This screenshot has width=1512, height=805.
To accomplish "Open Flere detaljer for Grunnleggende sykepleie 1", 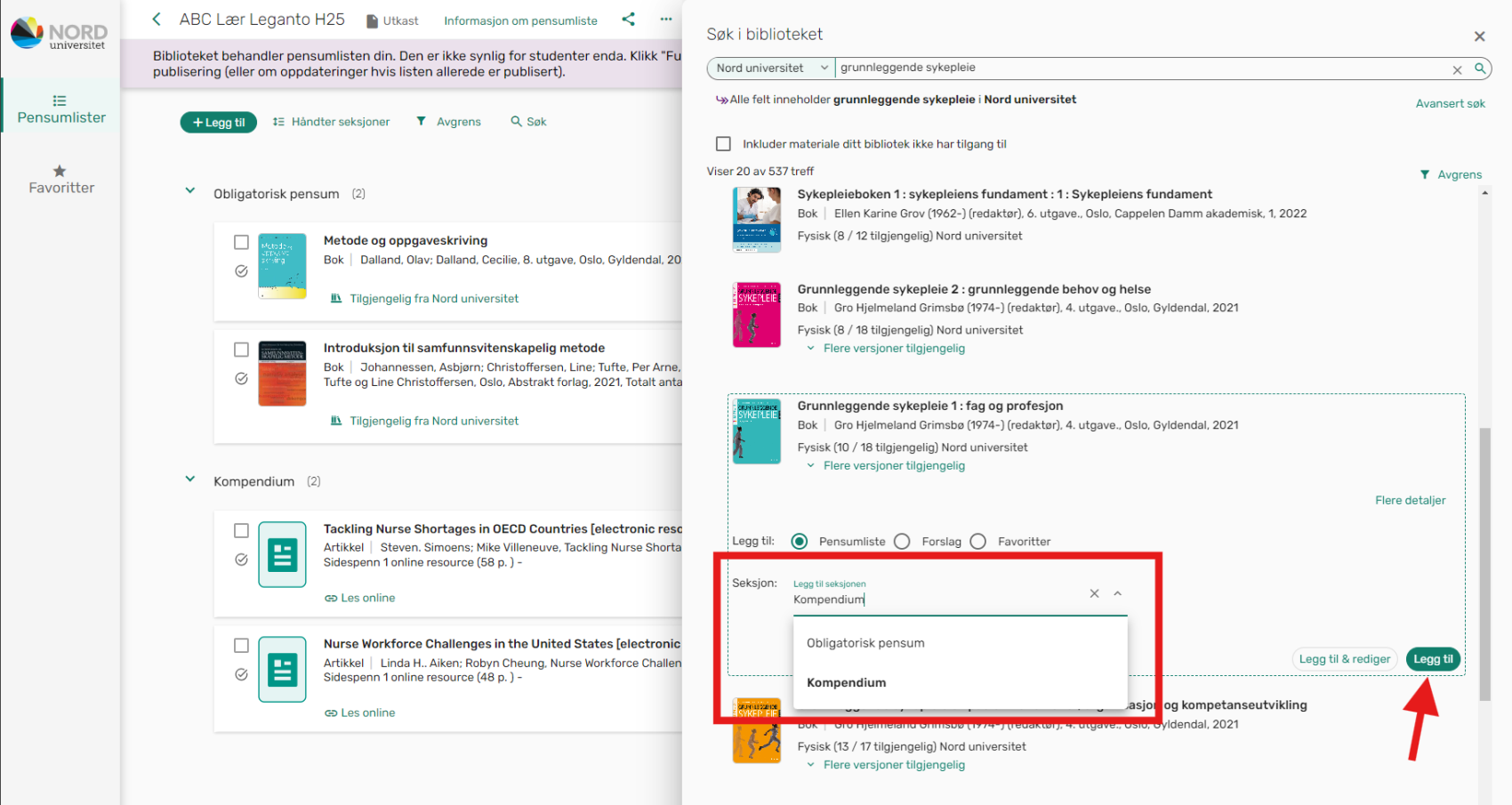I will click(x=1410, y=500).
